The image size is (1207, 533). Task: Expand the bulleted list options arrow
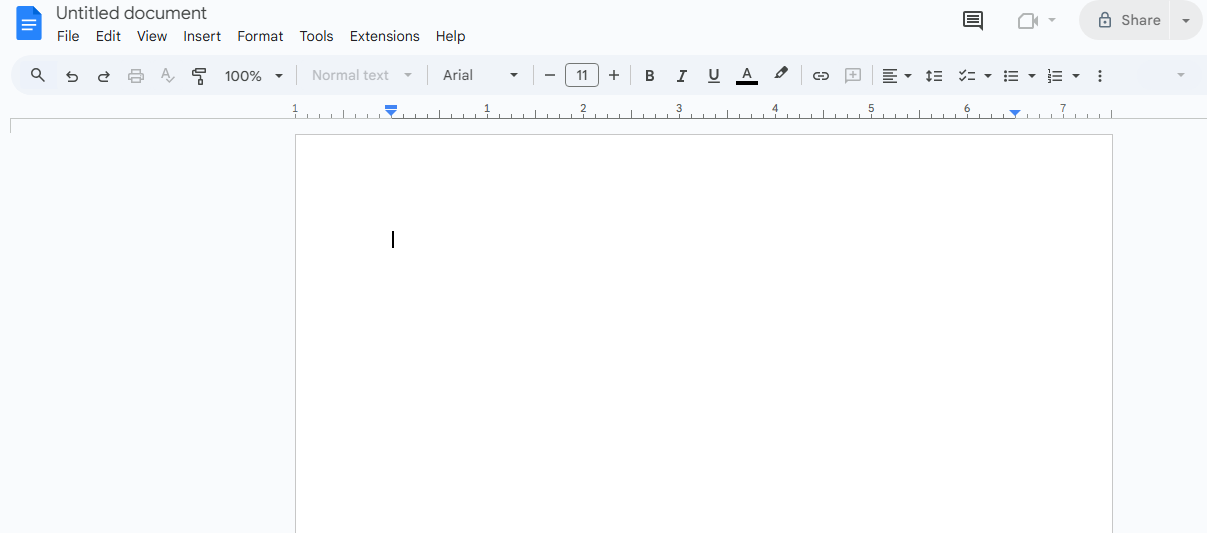pyautogui.click(x=1032, y=76)
